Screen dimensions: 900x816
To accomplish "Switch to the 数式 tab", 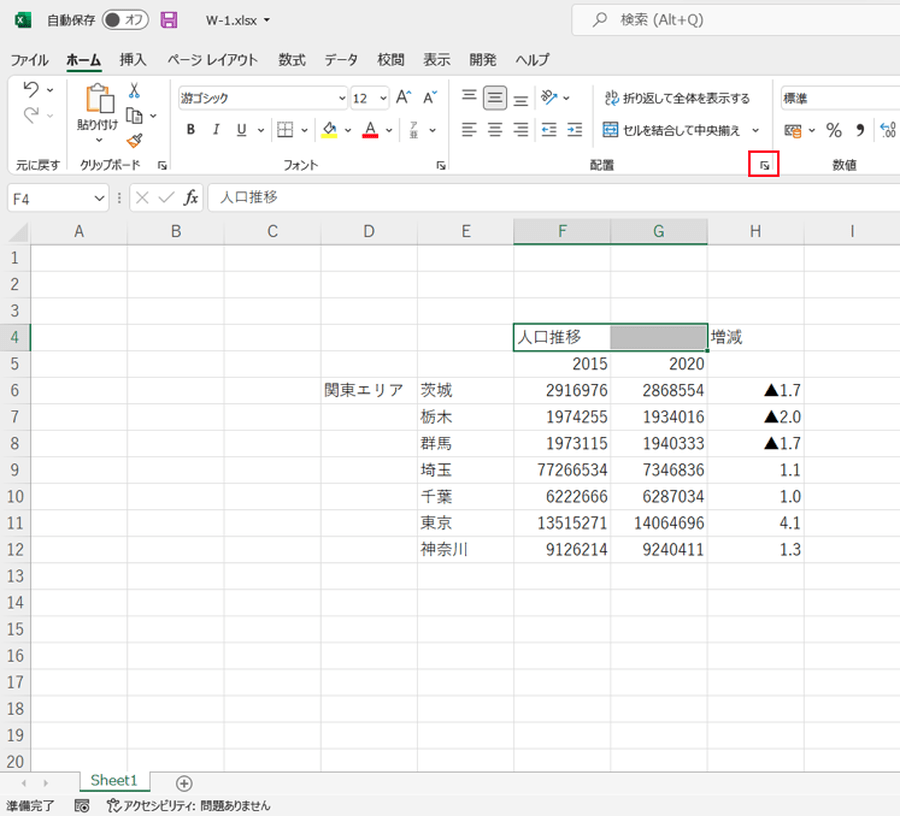I will coord(292,60).
